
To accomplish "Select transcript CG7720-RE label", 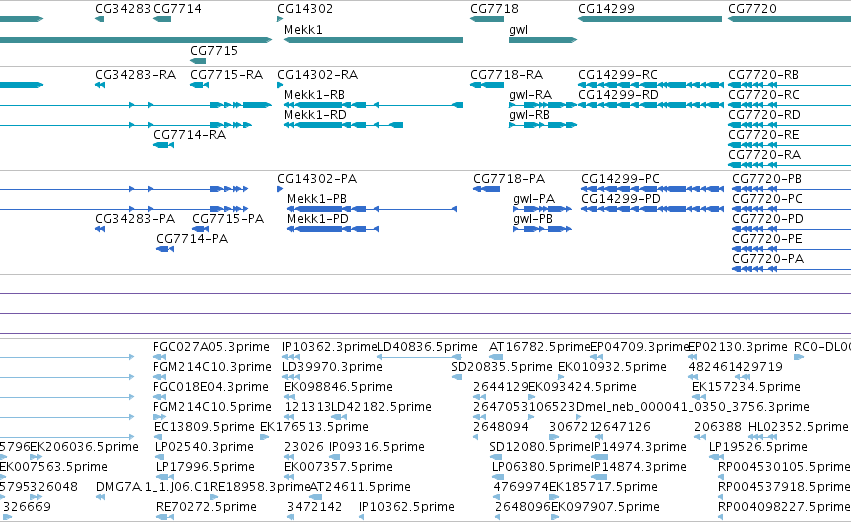I will pyautogui.click(x=764, y=135).
